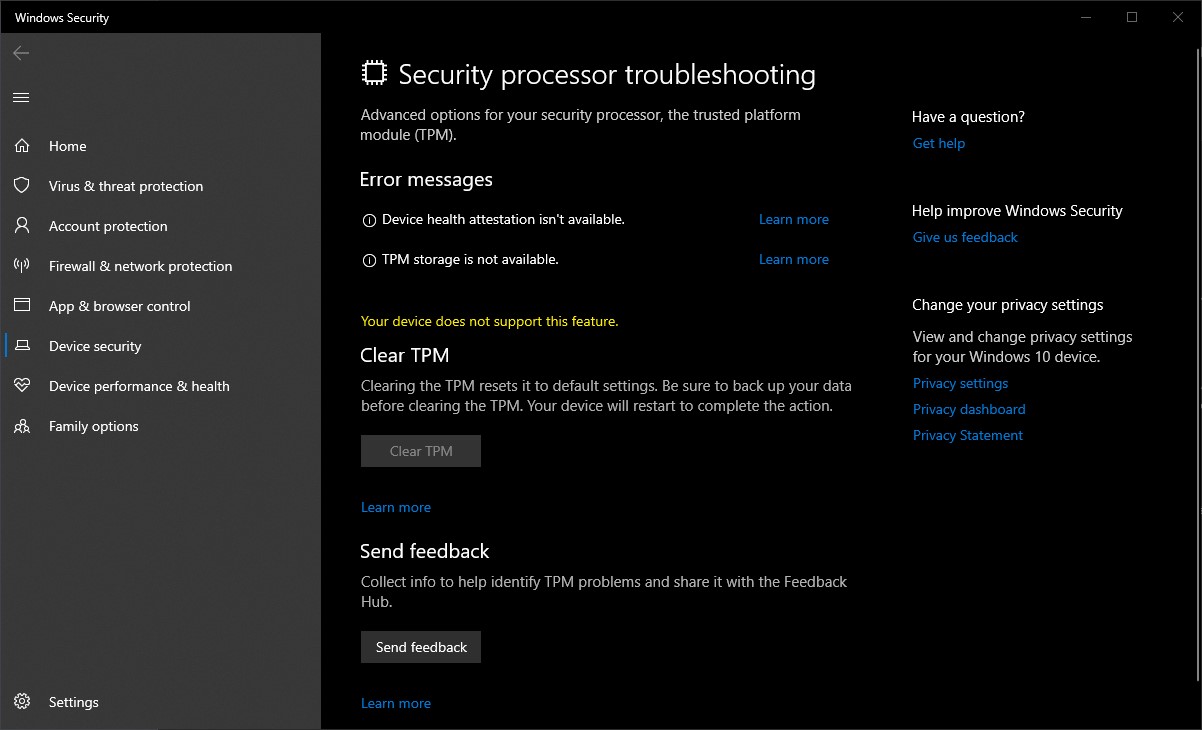
Task: Minimize the Windows Security window
Action: click(x=1086, y=17)
